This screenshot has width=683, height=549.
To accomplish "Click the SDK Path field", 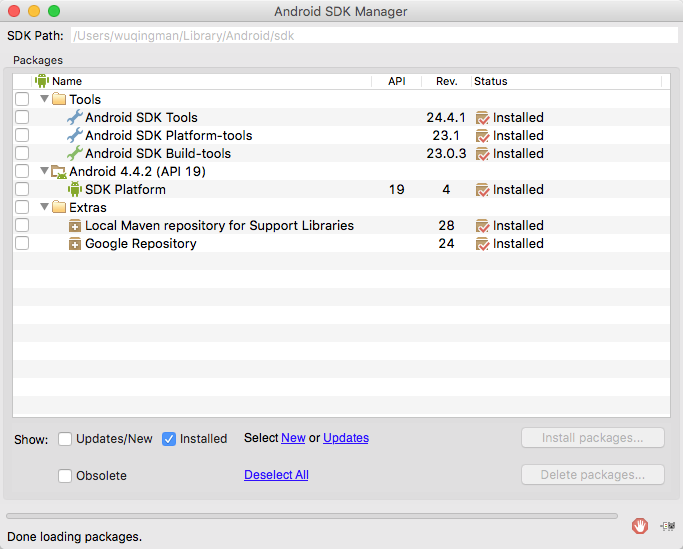I will pyautogui.click(x=375, y=36).
